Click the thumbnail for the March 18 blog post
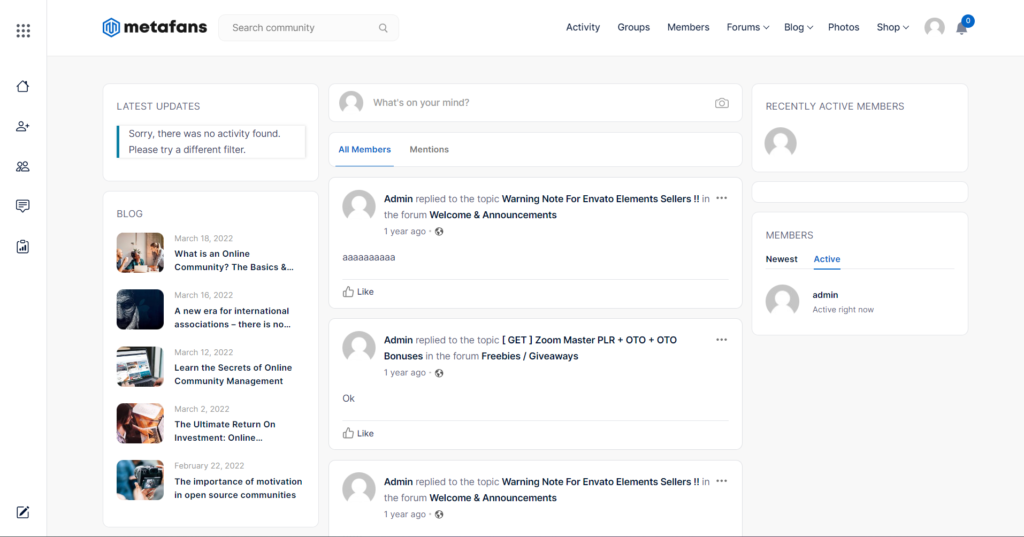Viewport: 1024px width, 537px height. (x=140, y=253)
